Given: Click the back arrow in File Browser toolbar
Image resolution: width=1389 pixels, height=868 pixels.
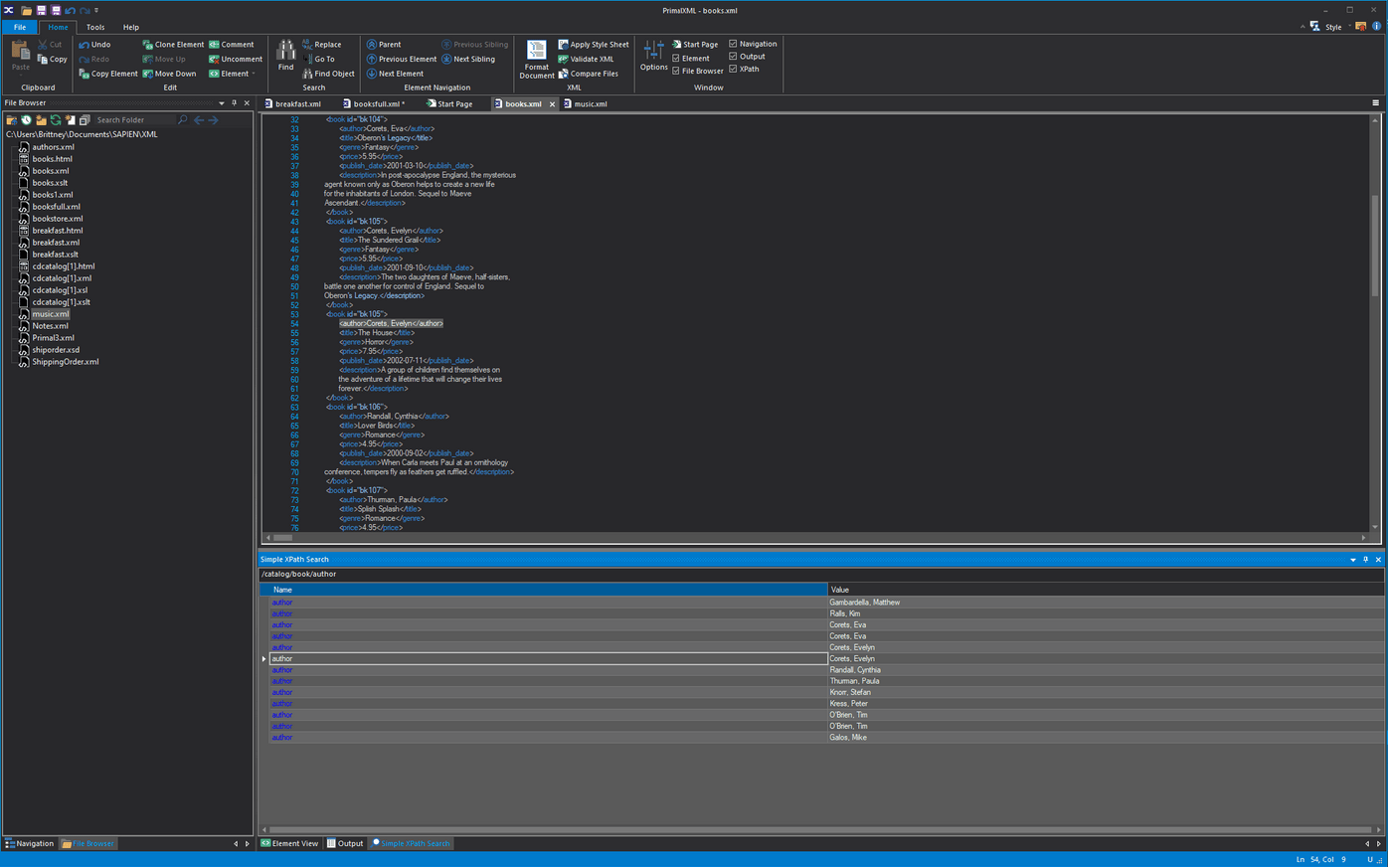Looking at the screenshot, I should tap(199, 120).
